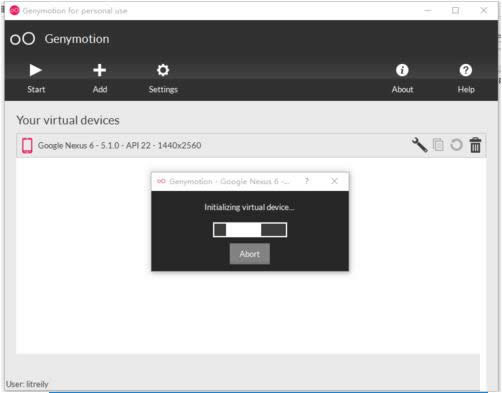Select Google Nexus 6 - 5.1.0 device row
The image size is (502, 393).
[x=251, y=145]
